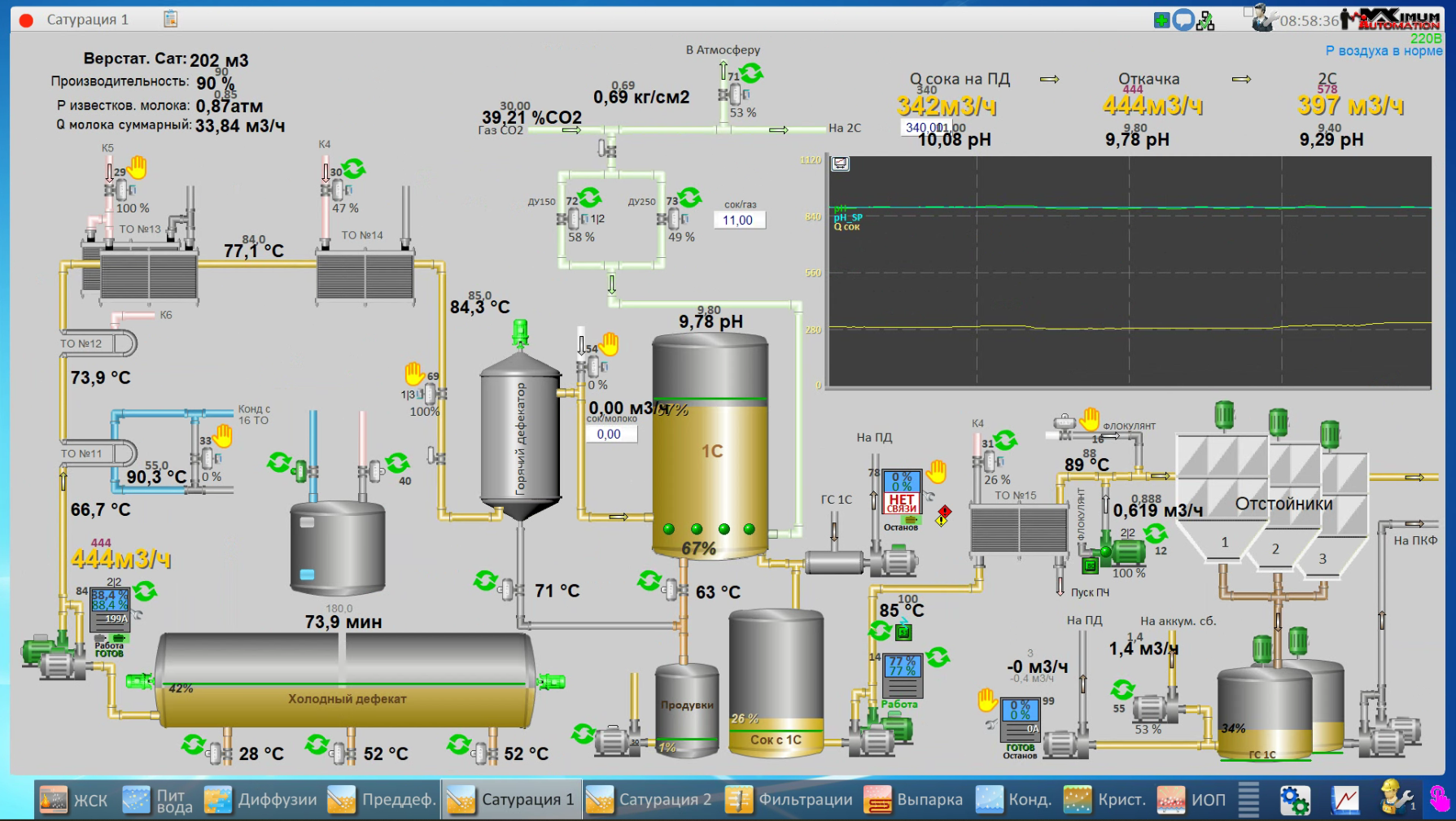Click the сок/молоко setpoint field 0,00
Screen dimensions: 1456x821
click(610, 435)
